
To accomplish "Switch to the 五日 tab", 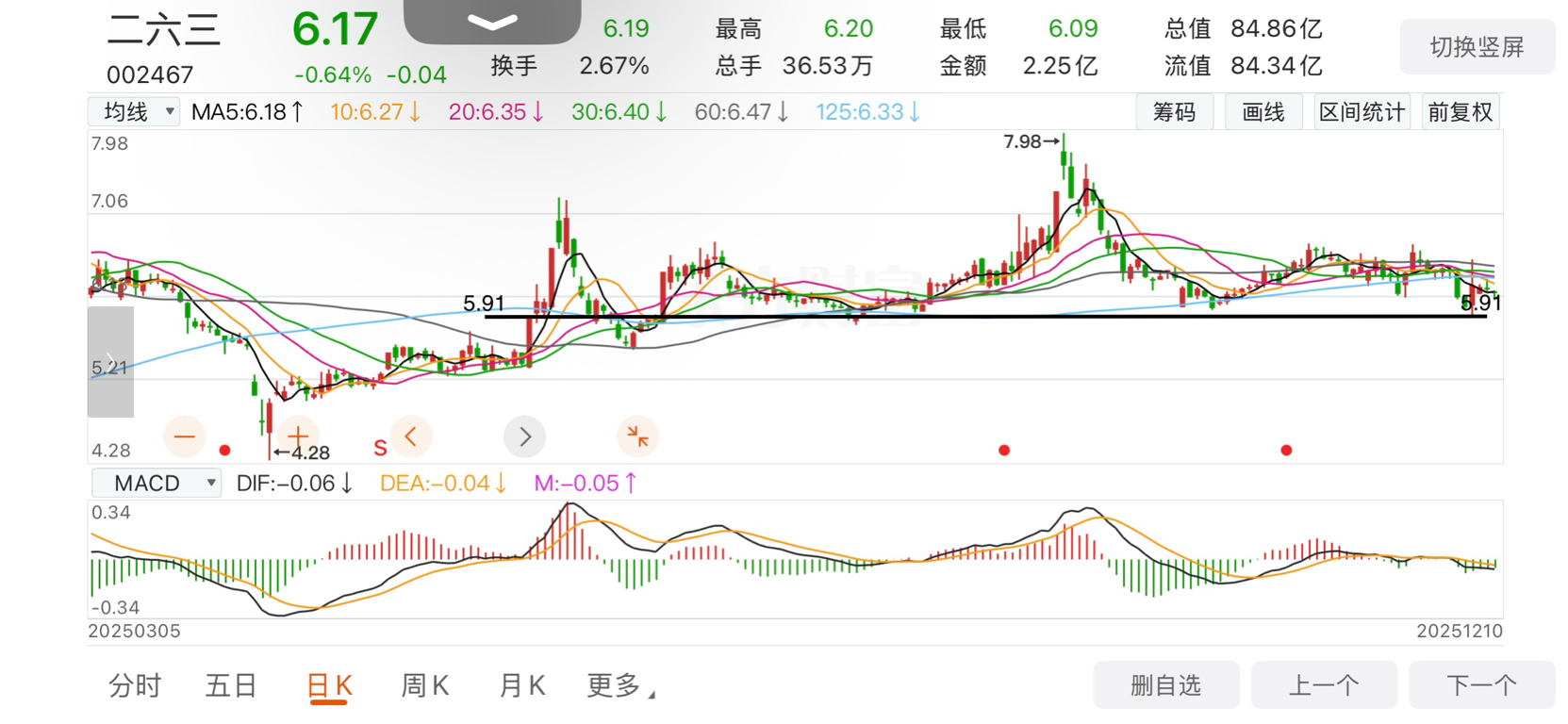I will [231, 685].
